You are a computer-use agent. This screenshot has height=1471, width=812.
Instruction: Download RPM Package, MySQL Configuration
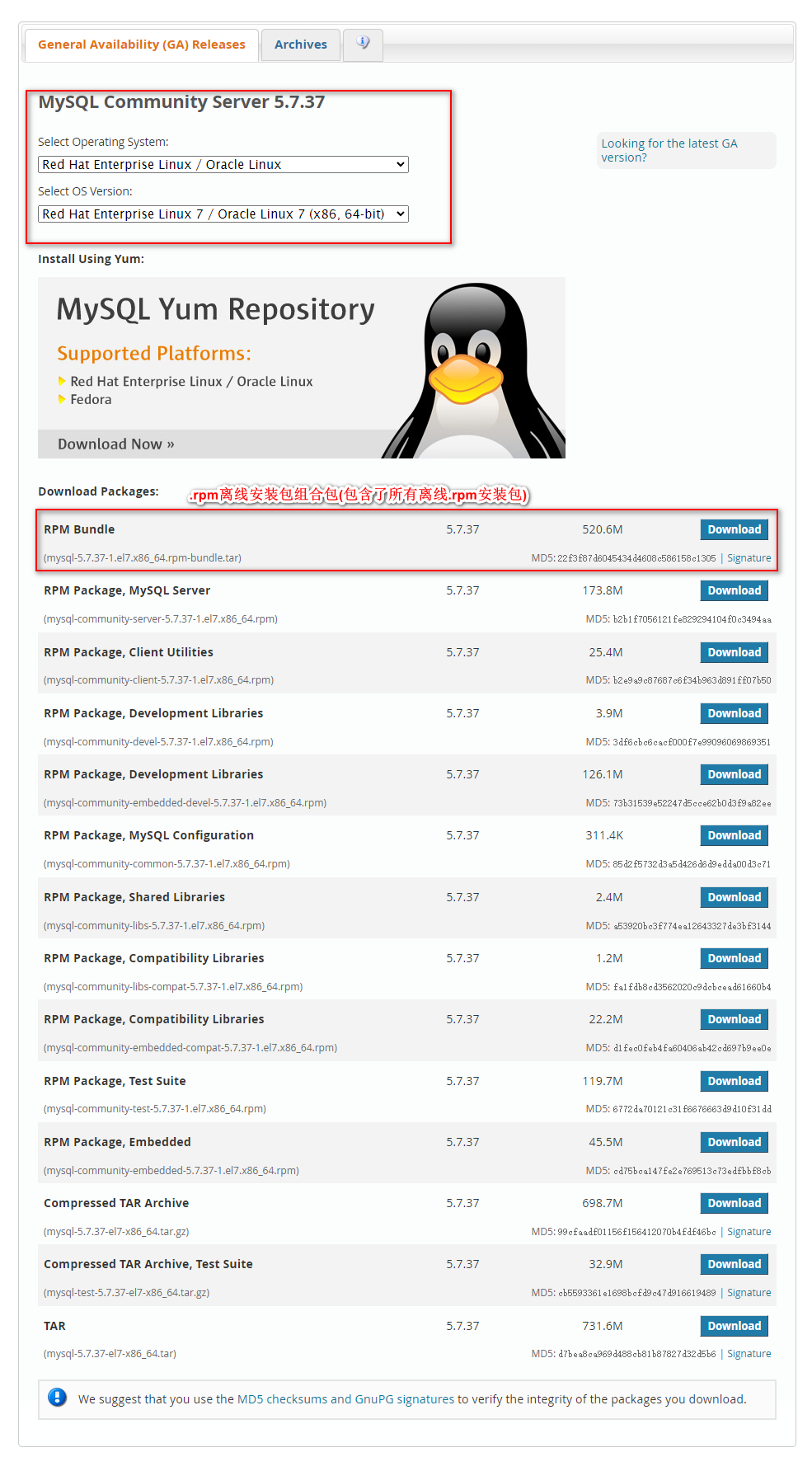(735, 835)
